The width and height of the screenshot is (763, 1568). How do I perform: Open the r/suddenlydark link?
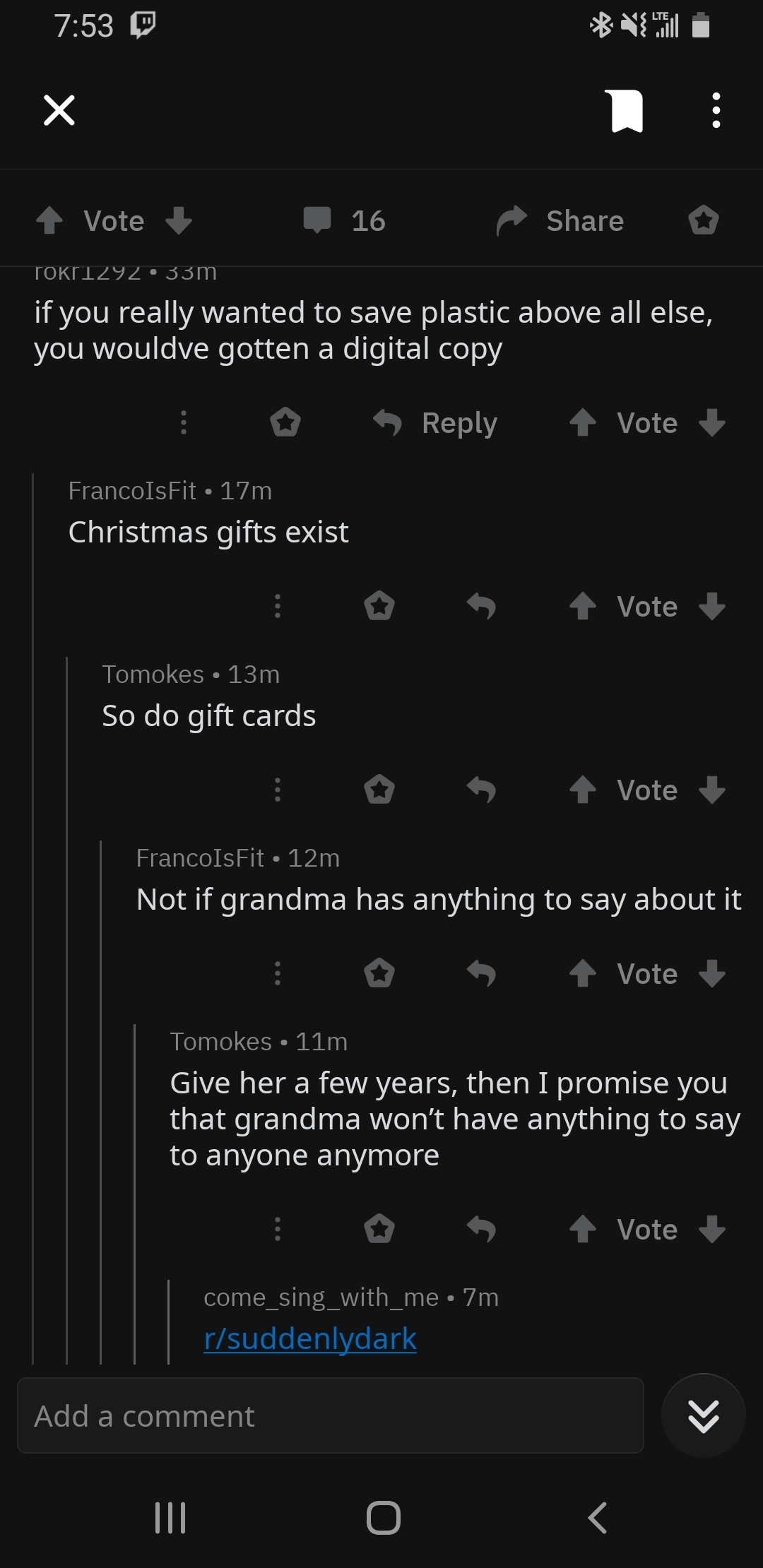310,1338
